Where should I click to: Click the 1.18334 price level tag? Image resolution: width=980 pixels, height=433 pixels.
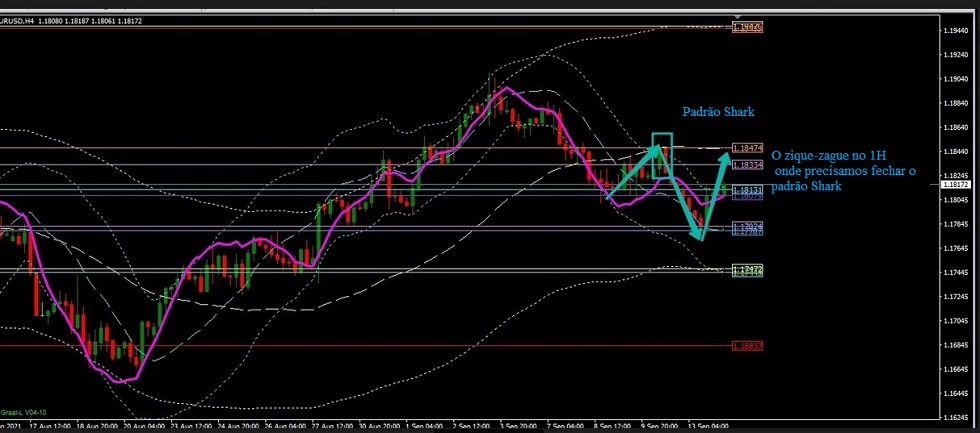coord(747,164)
